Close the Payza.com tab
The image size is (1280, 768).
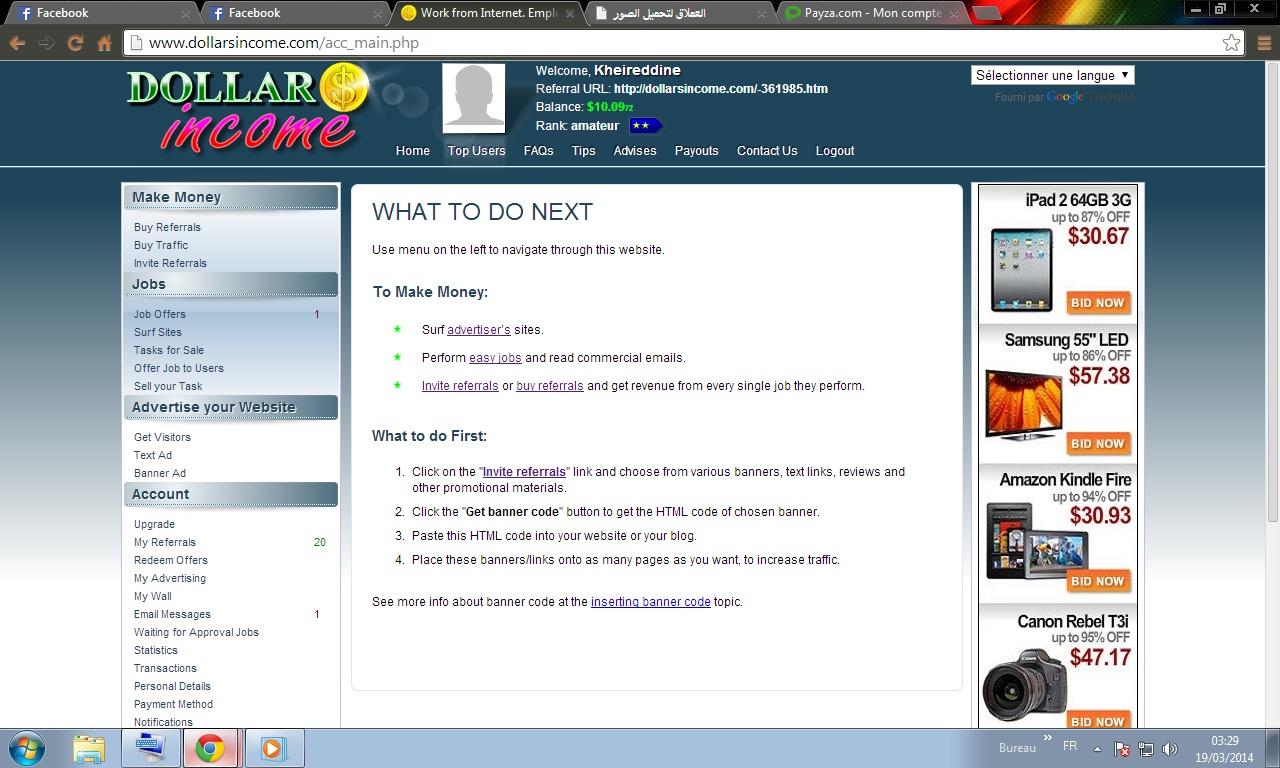[x=954, y=14]
